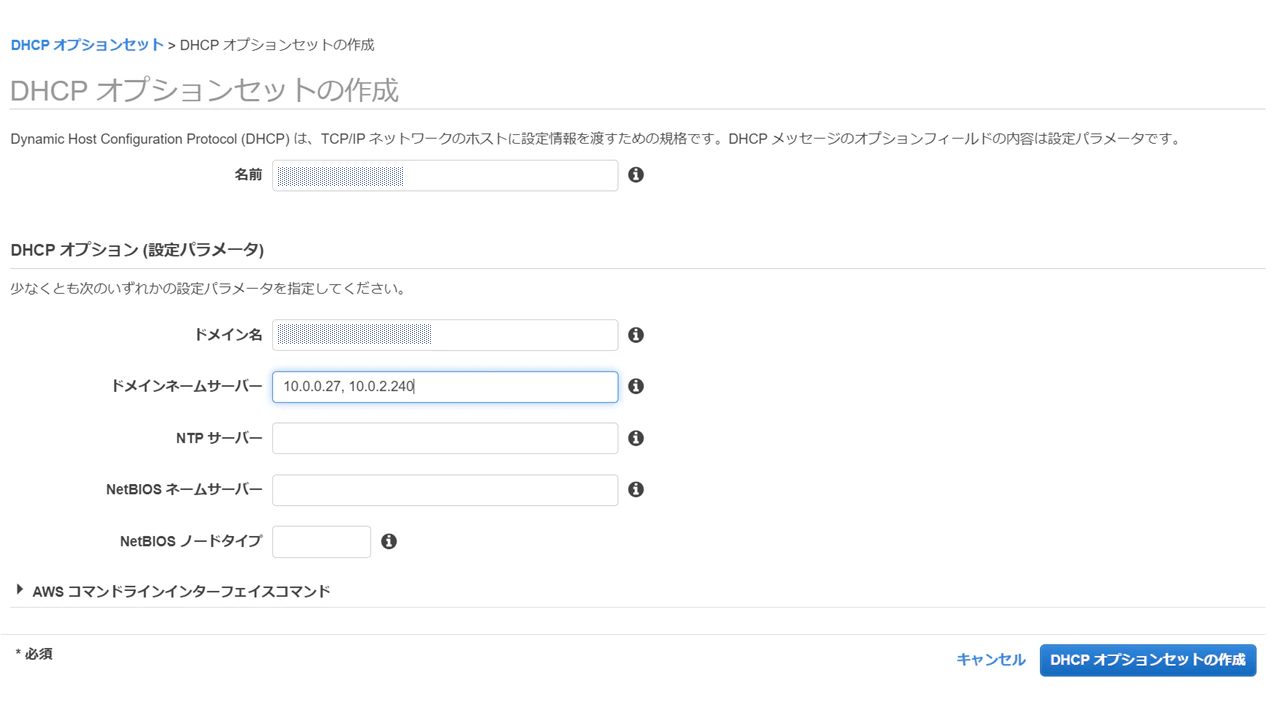Click the ドメインネームサーバー label text
The height and width of the screenshot is (720, 1280).
tap(186, 386)
